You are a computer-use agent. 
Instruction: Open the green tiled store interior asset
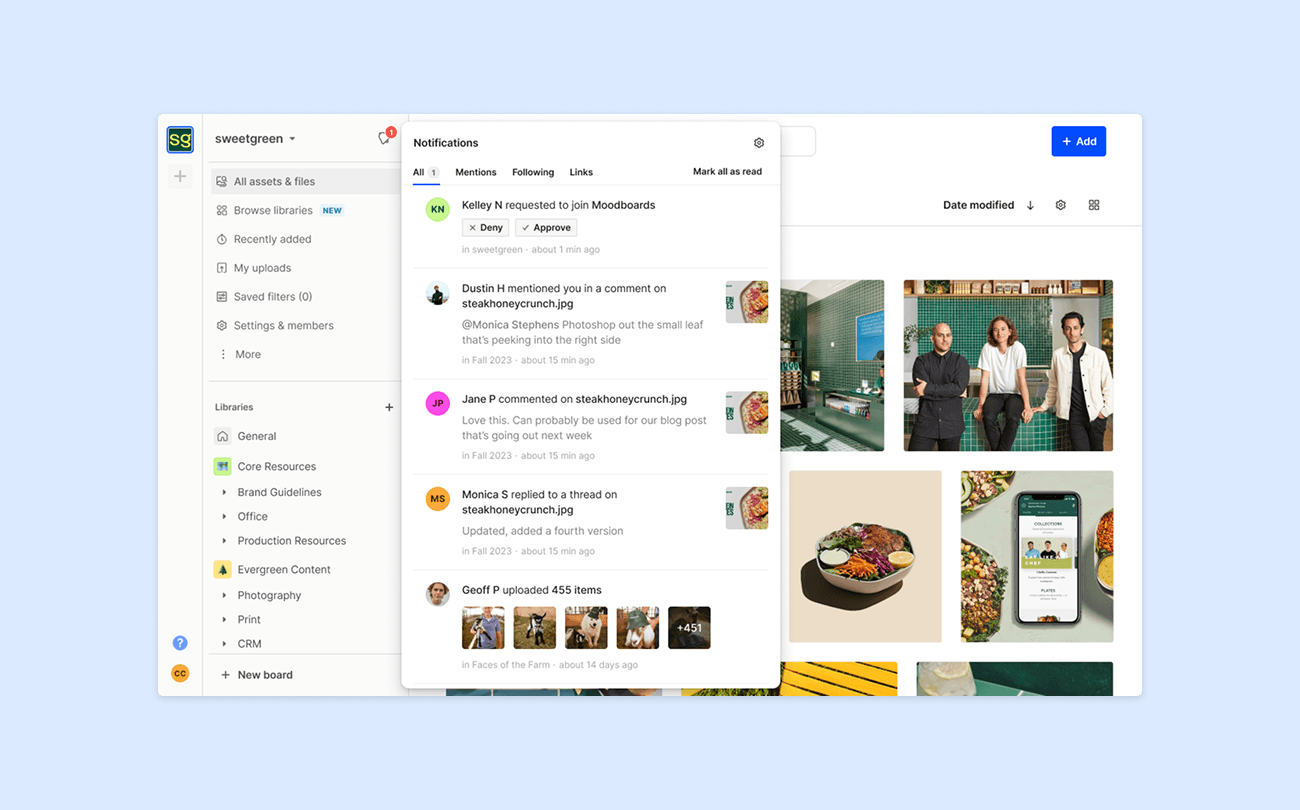click(x=832, y=365)
